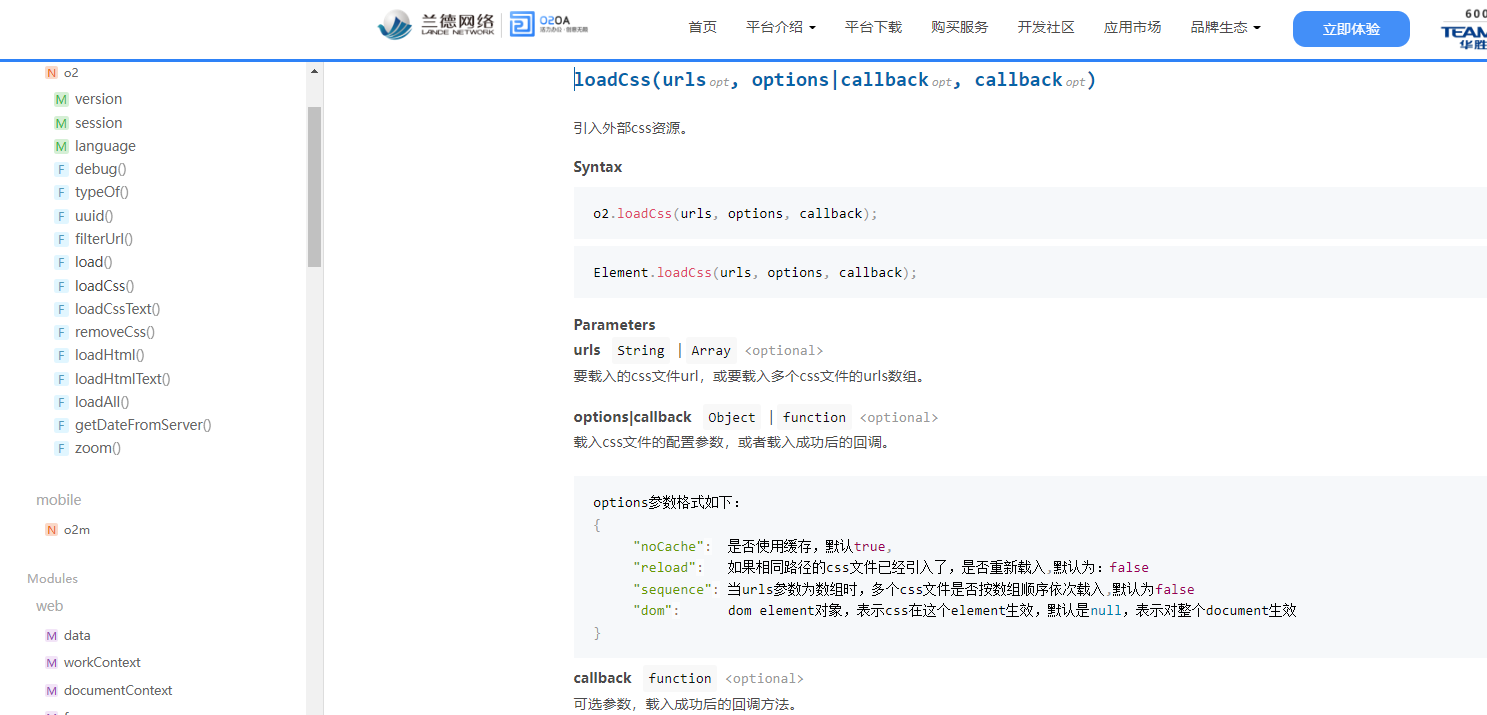Select removeCss() in the sidebar
This screenshot has height=715, width=1487.
(x=115, y=332)
